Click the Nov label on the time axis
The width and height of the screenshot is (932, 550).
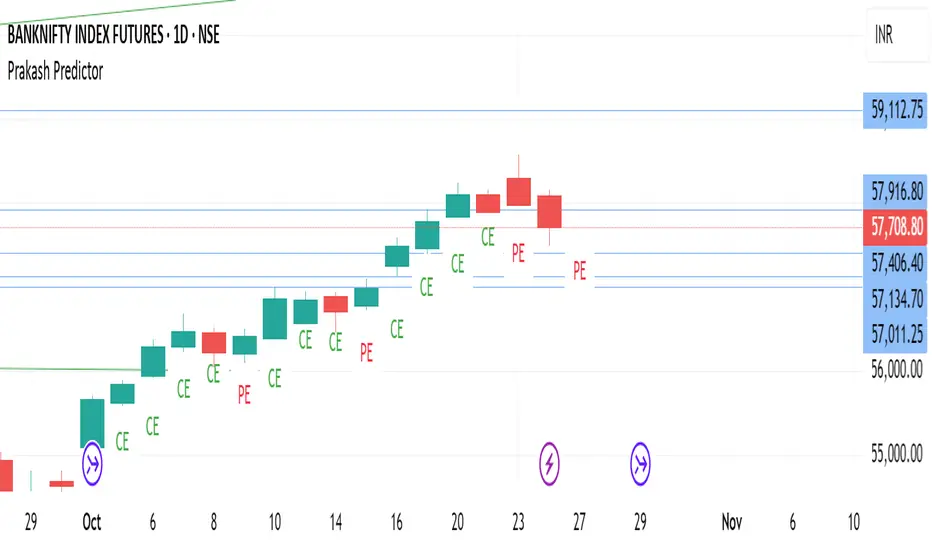point(731,522)
